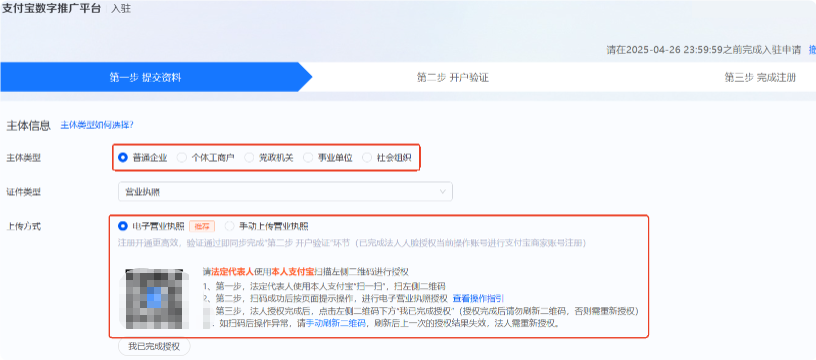
Task: Click the 第三步 完成注册 step
Action: click(x=760, y=78)
